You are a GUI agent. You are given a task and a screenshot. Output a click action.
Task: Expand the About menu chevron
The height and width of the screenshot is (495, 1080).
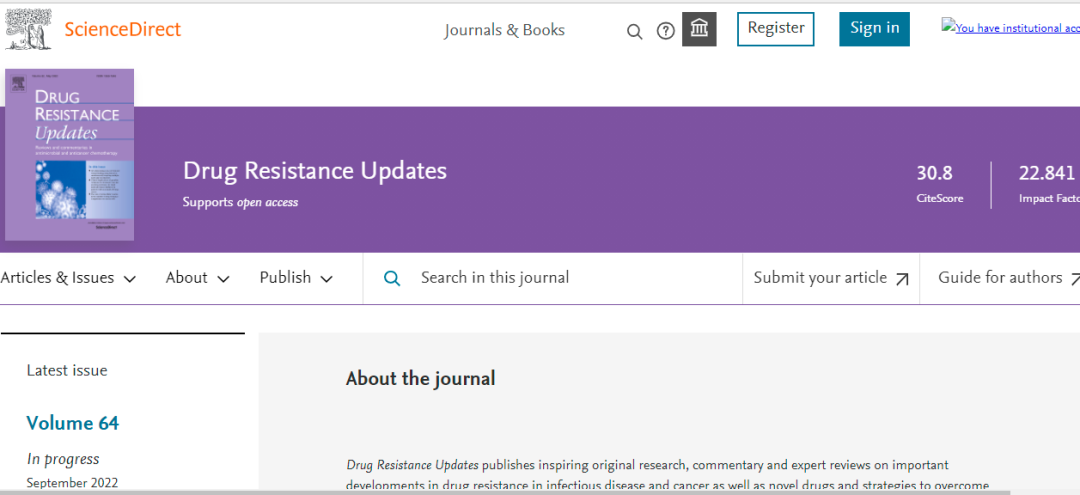pos(223,279)
